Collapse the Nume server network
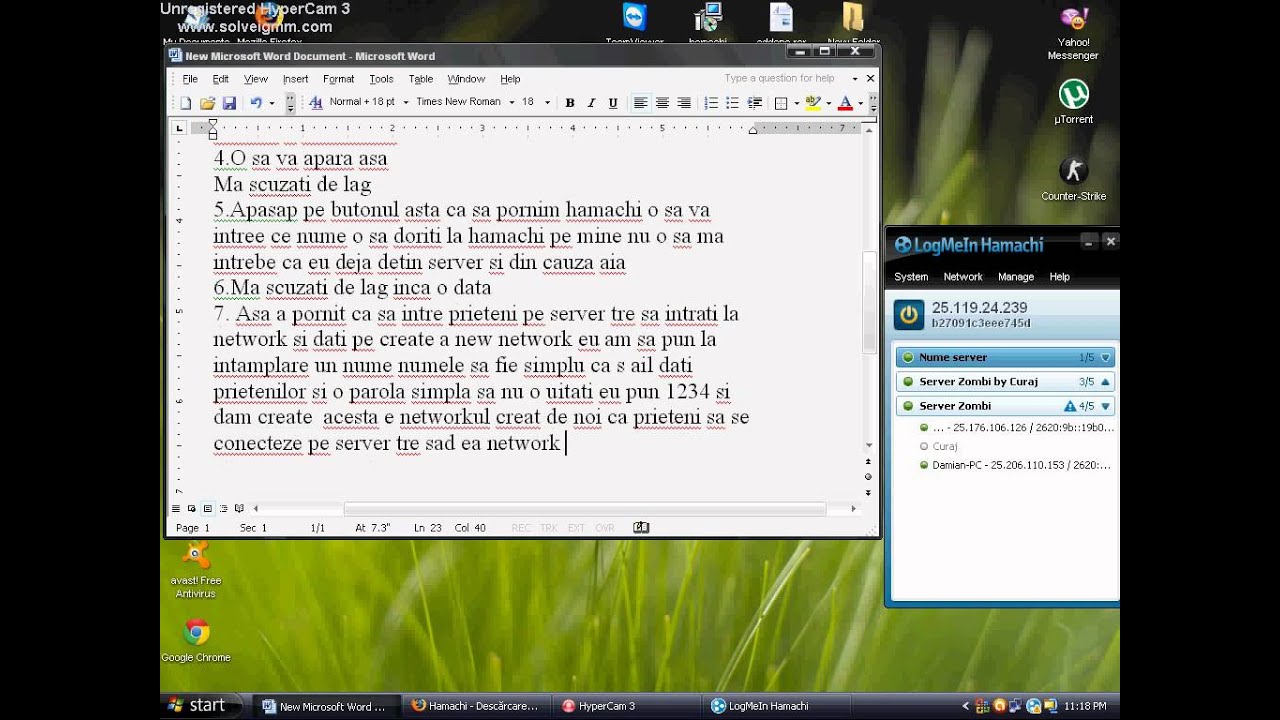The image size is (1280, 720). (1105, 357)
